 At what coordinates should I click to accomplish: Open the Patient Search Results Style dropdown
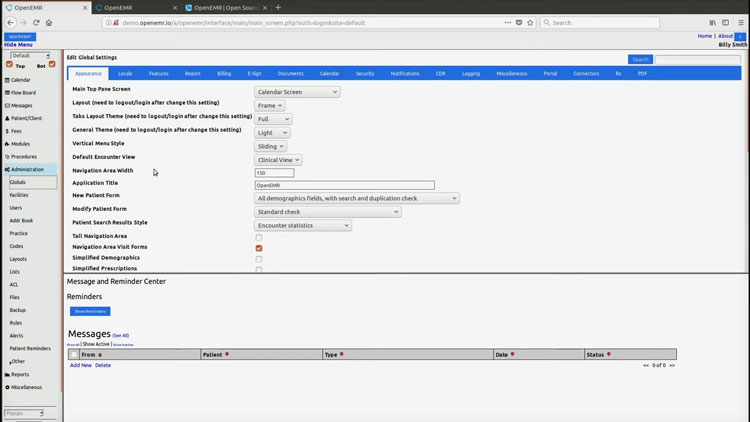coord(303,225)
